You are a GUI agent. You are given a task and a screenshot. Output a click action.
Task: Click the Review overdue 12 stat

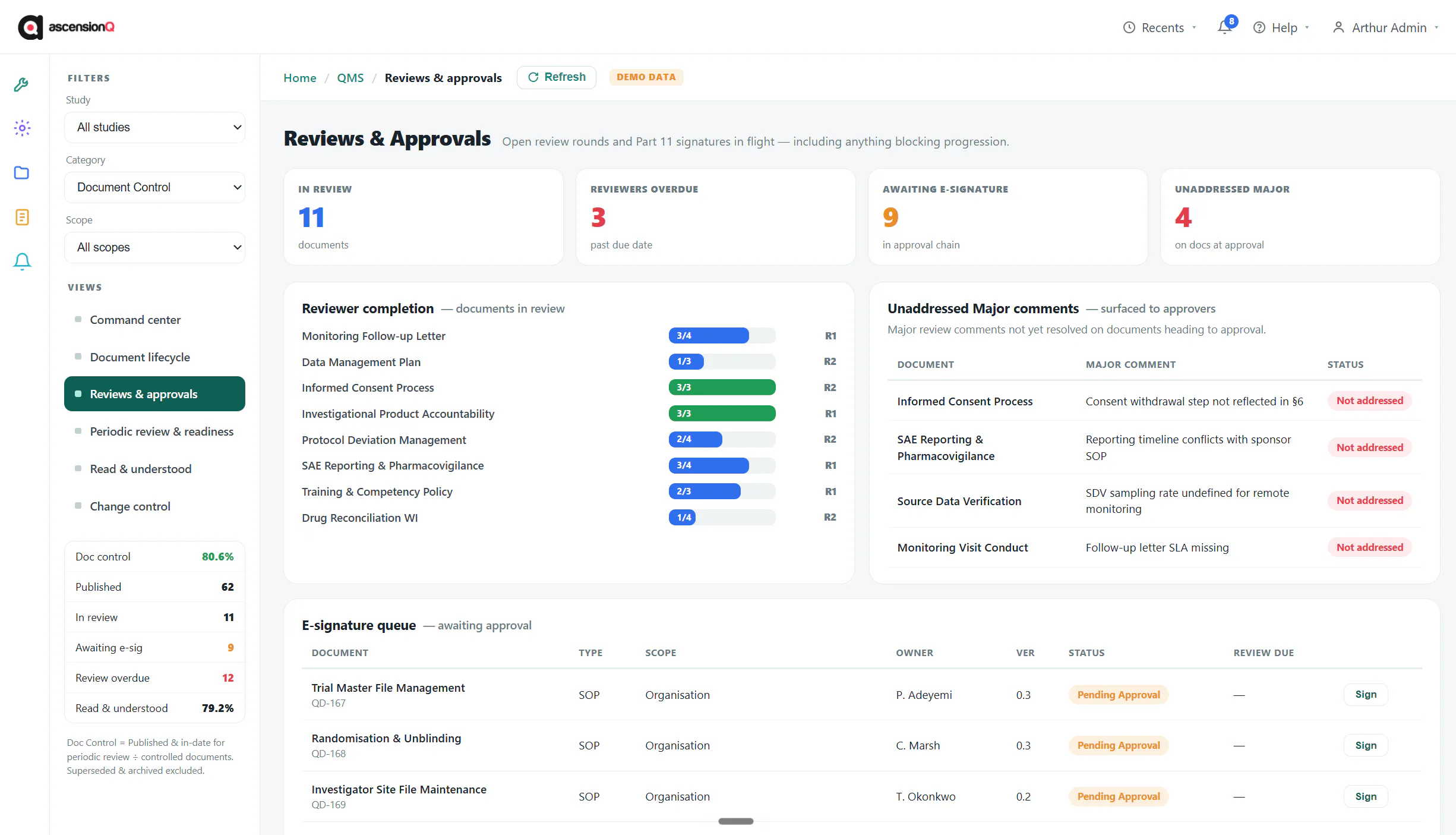[x=154, y=678]
